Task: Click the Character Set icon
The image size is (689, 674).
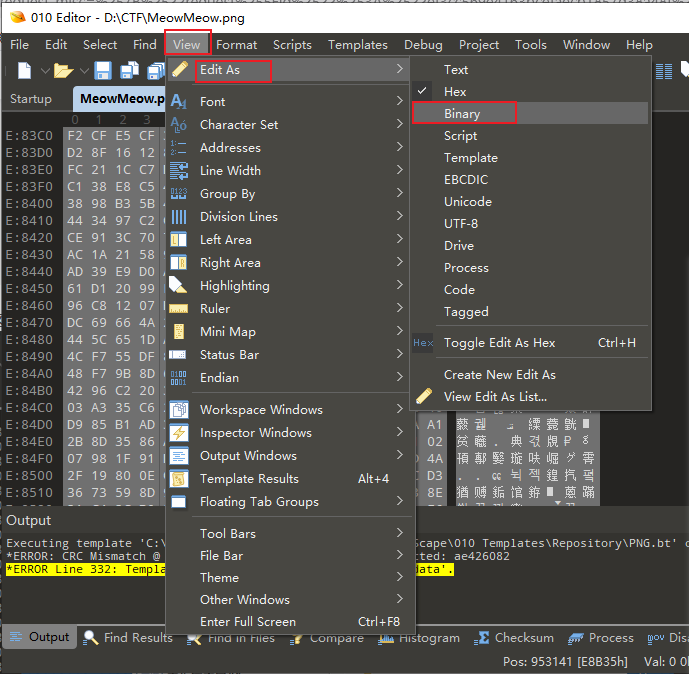Action: click(x=178, y=125)
